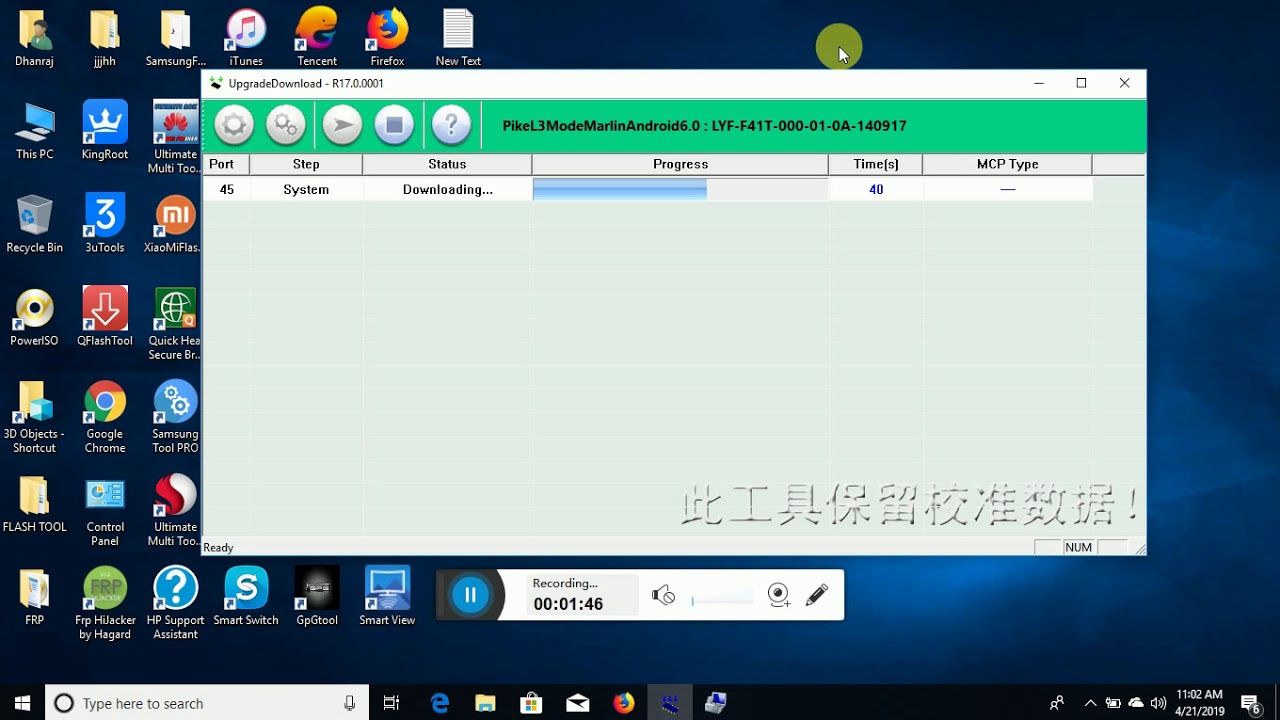
Task: Select the KingRoot desktop shortcut
Action: [105, 132]
